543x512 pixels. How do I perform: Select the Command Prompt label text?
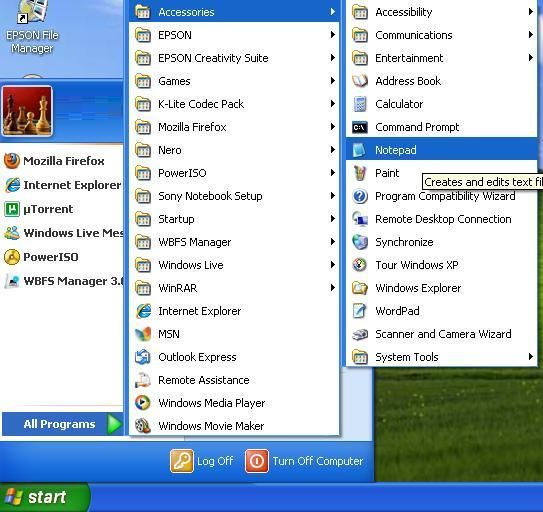click(417, 127)
